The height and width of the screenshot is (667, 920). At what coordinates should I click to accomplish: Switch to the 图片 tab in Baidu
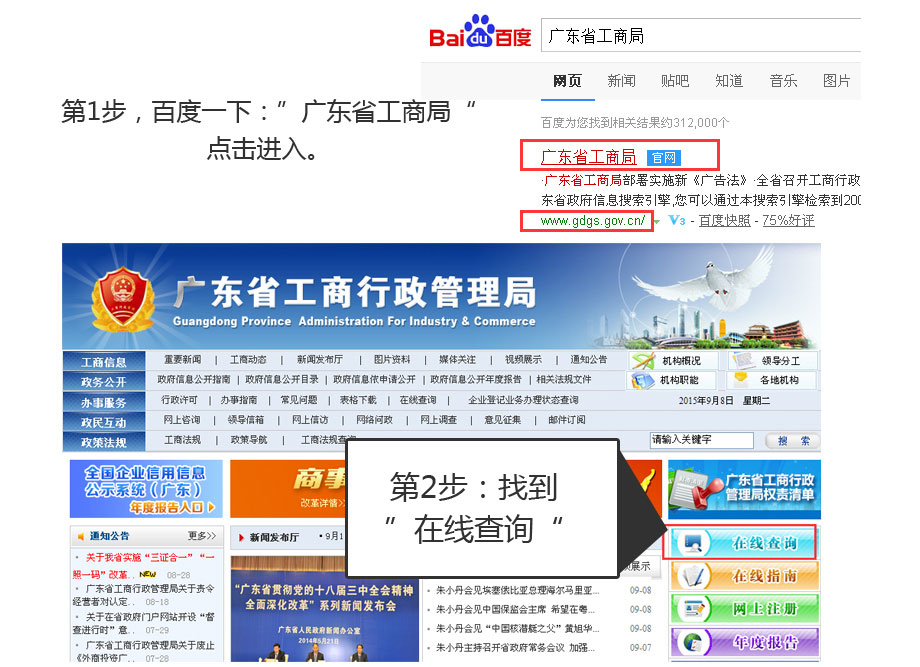[x=836, y=81]
